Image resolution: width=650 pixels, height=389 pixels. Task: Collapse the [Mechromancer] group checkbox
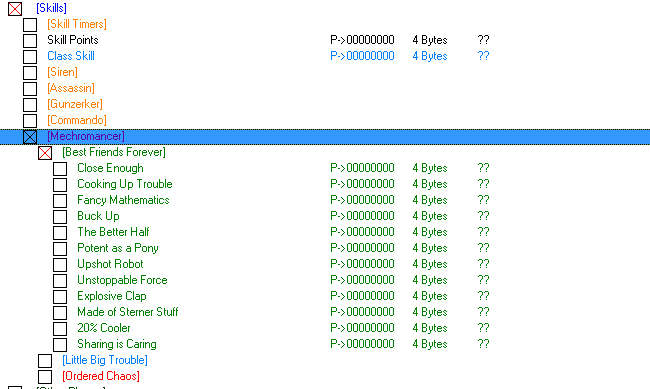point(30,137)
